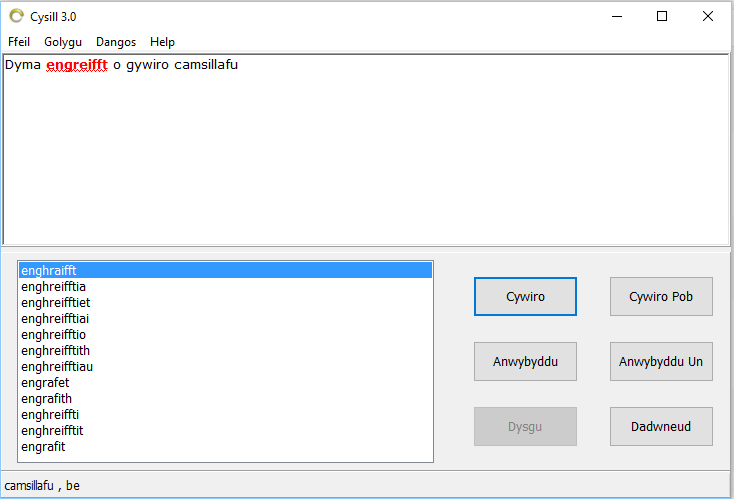The width and height of the screenshot is (734, 499).
Task: Select suggestion 'engrafith'
Action: (x=225, y=398)
